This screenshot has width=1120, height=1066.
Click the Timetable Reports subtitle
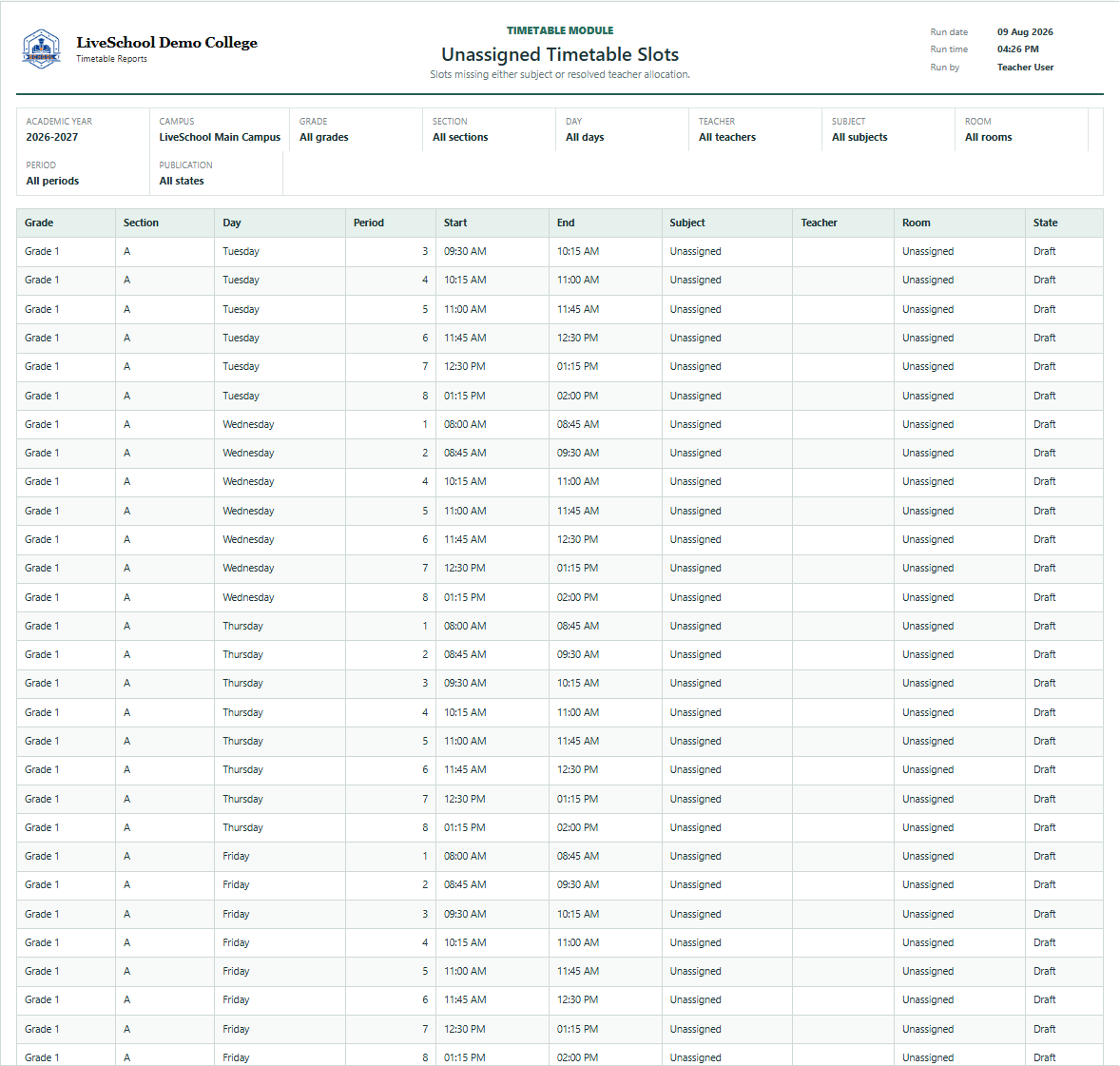point(111,59)
